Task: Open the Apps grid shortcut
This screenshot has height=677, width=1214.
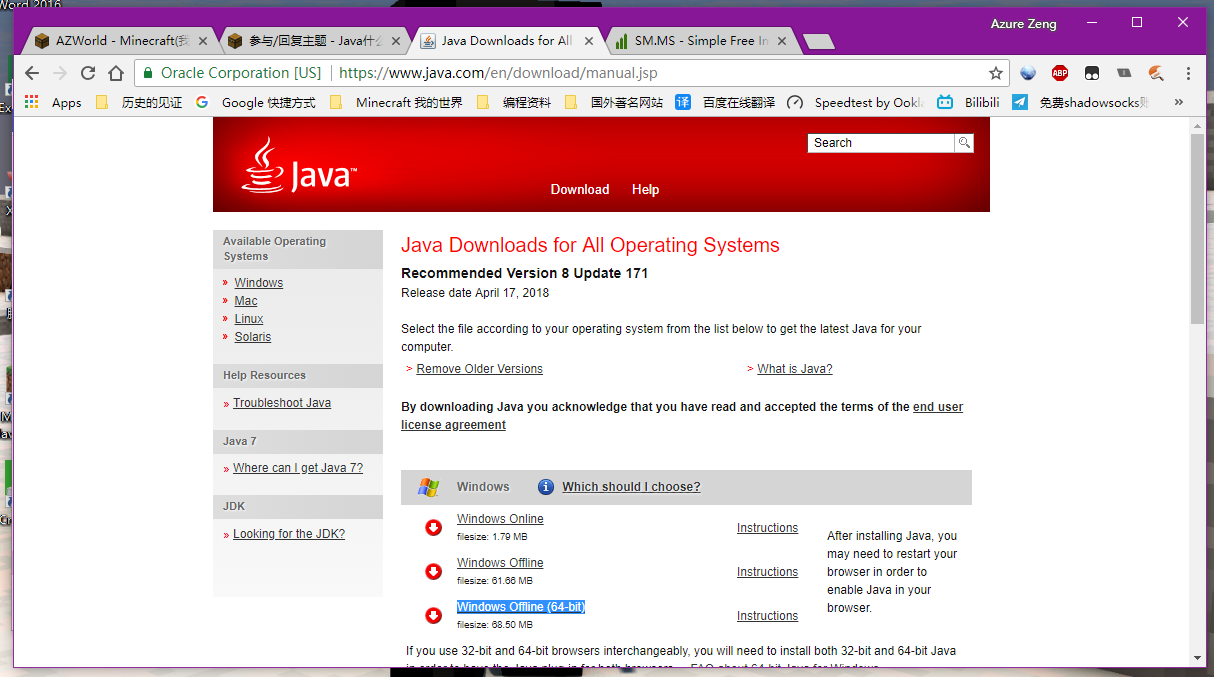Action: click(53, 102)
